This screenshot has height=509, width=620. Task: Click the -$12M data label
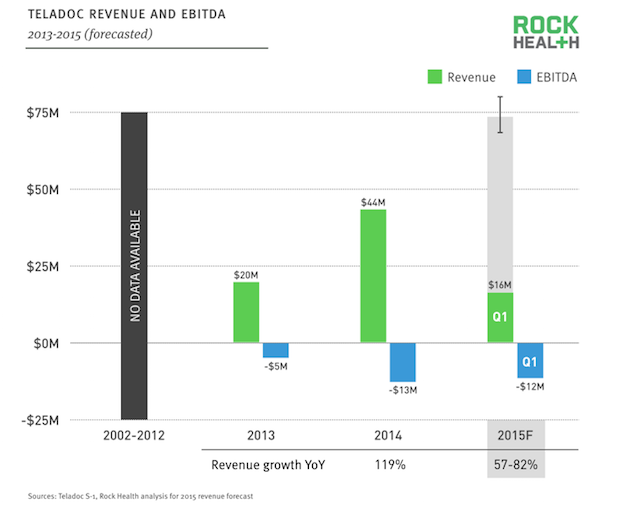(x=530, y=386)
